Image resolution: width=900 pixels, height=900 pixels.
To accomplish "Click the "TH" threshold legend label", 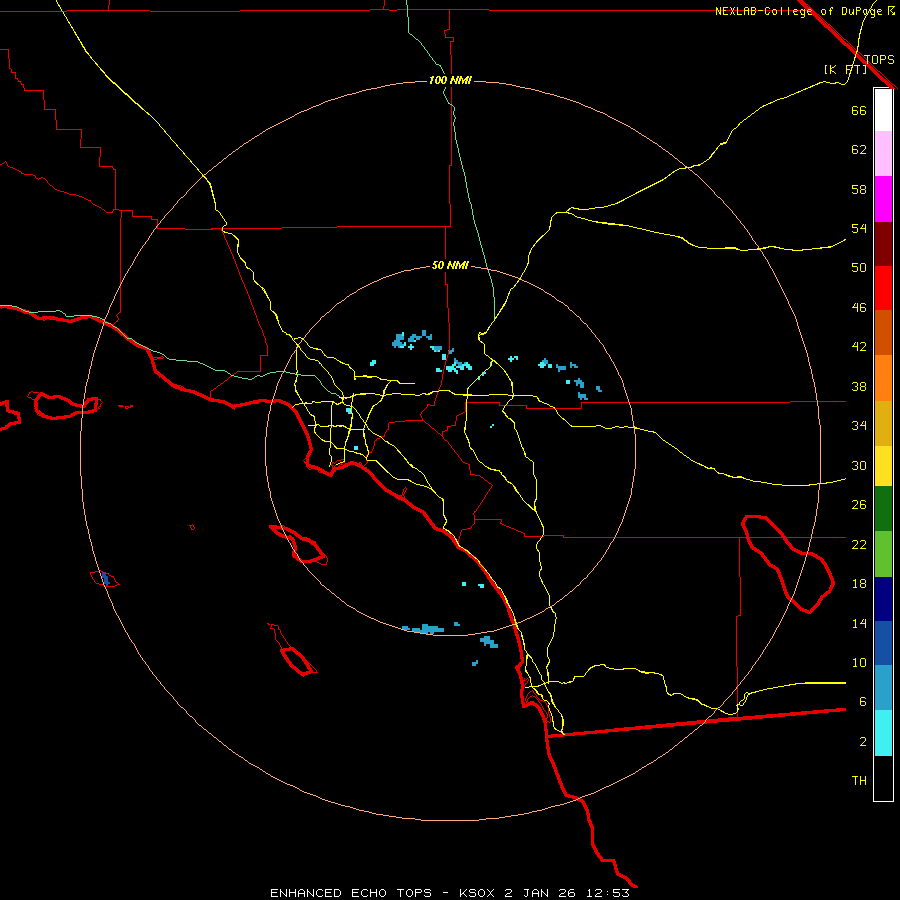I will [x=859, y=781].
